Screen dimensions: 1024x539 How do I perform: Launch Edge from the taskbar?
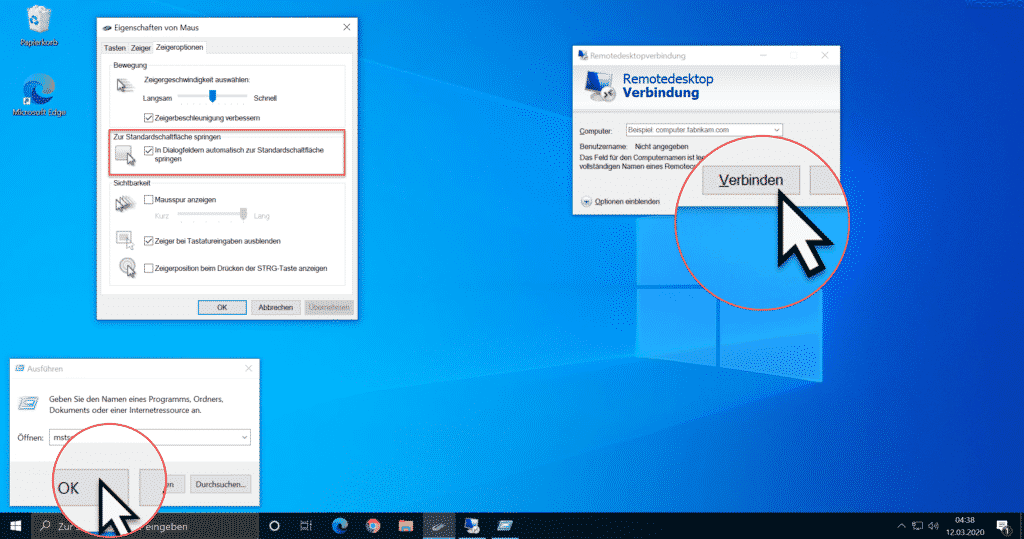pyautogui.click(x=340, y=525)
